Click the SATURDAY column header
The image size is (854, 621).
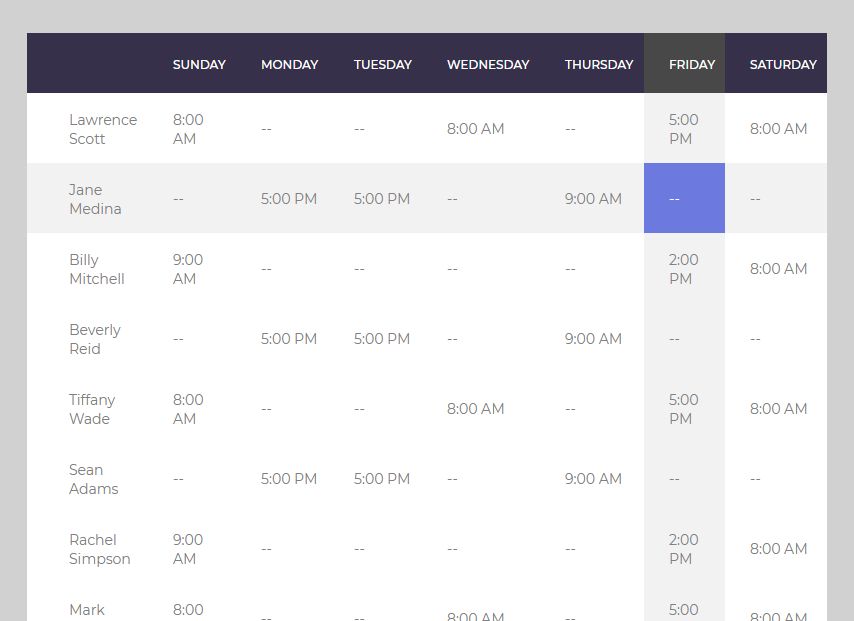click(x=776, y=64)
